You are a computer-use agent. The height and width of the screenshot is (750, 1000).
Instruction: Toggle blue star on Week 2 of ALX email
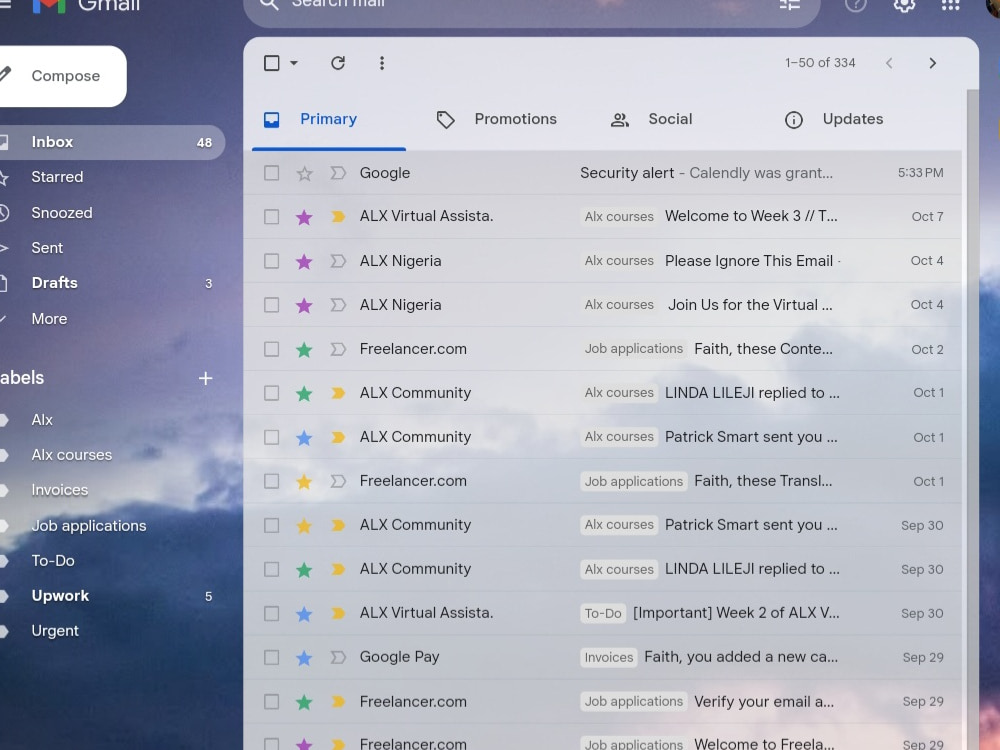pos(304,614)
